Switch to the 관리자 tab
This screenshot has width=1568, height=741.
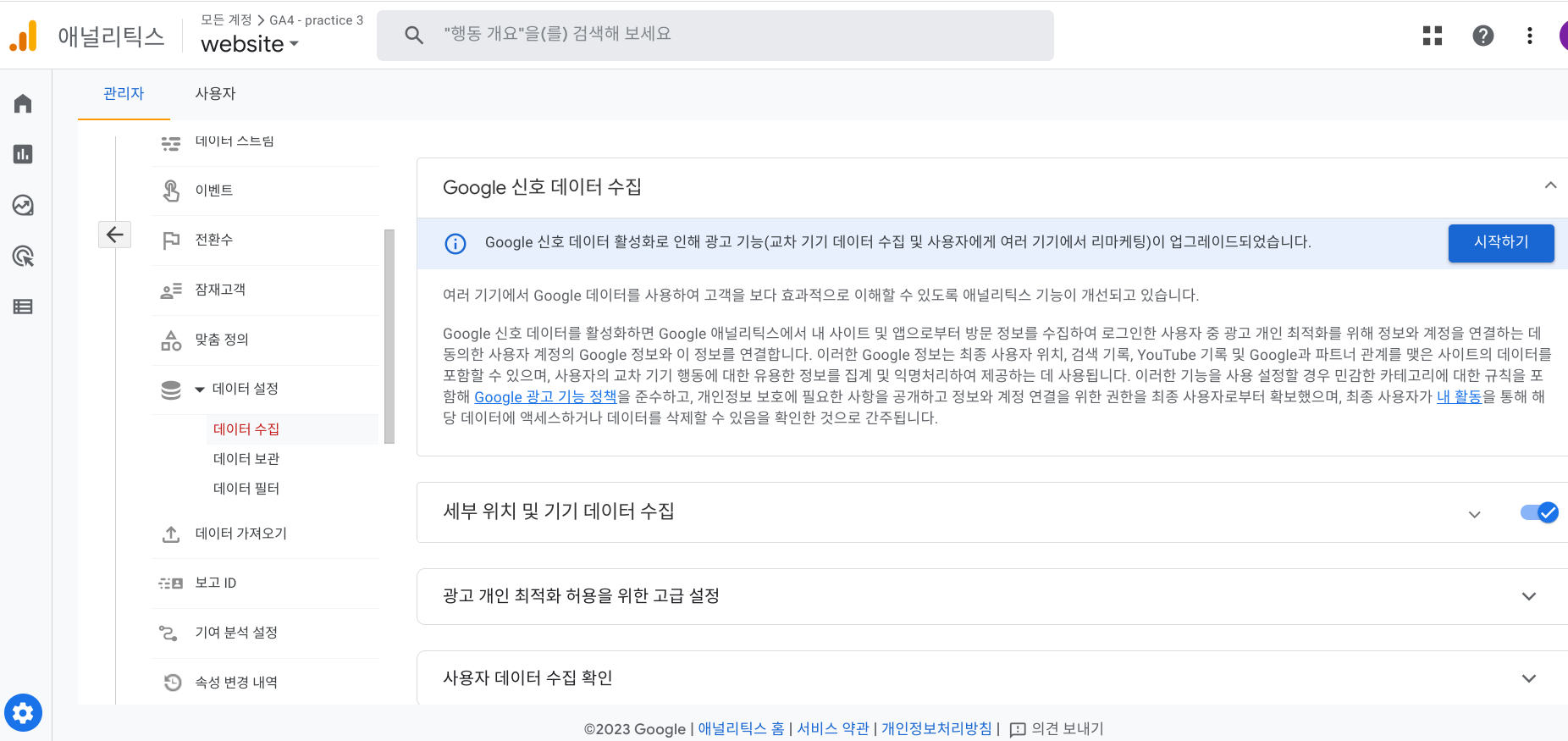pos(124,94)
